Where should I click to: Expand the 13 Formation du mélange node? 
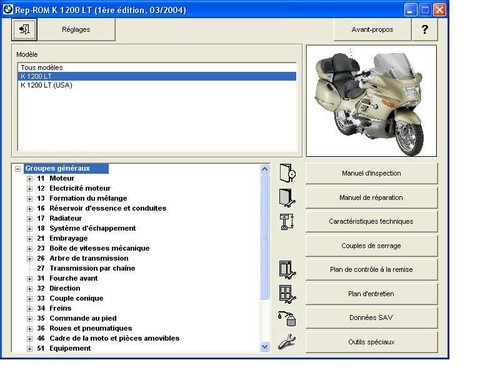coord(30,199)
